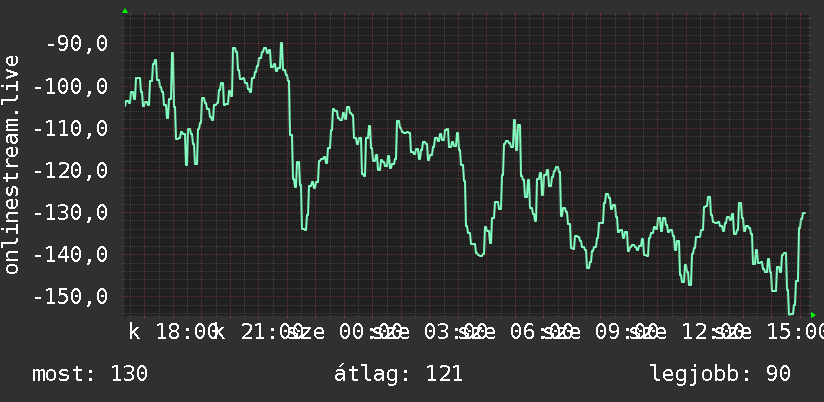Viewport: 824px width, 402px height.
Task: Click the 'sze 03:00' time axis label
Action: point(429,332)
